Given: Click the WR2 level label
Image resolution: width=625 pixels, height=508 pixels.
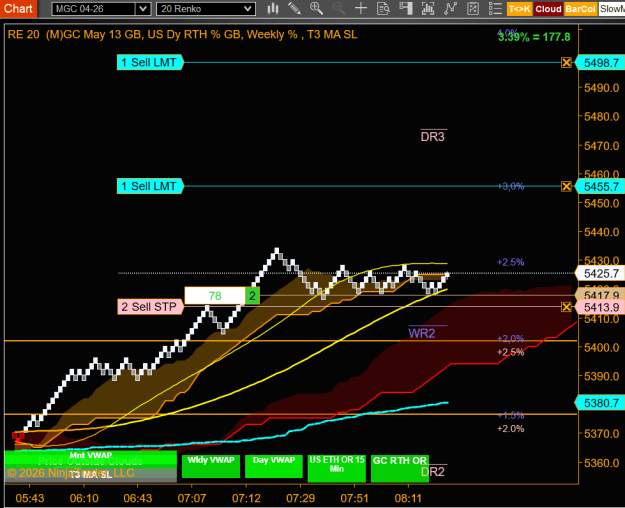Looking at the screenshot, I should (x=422, y=333).
